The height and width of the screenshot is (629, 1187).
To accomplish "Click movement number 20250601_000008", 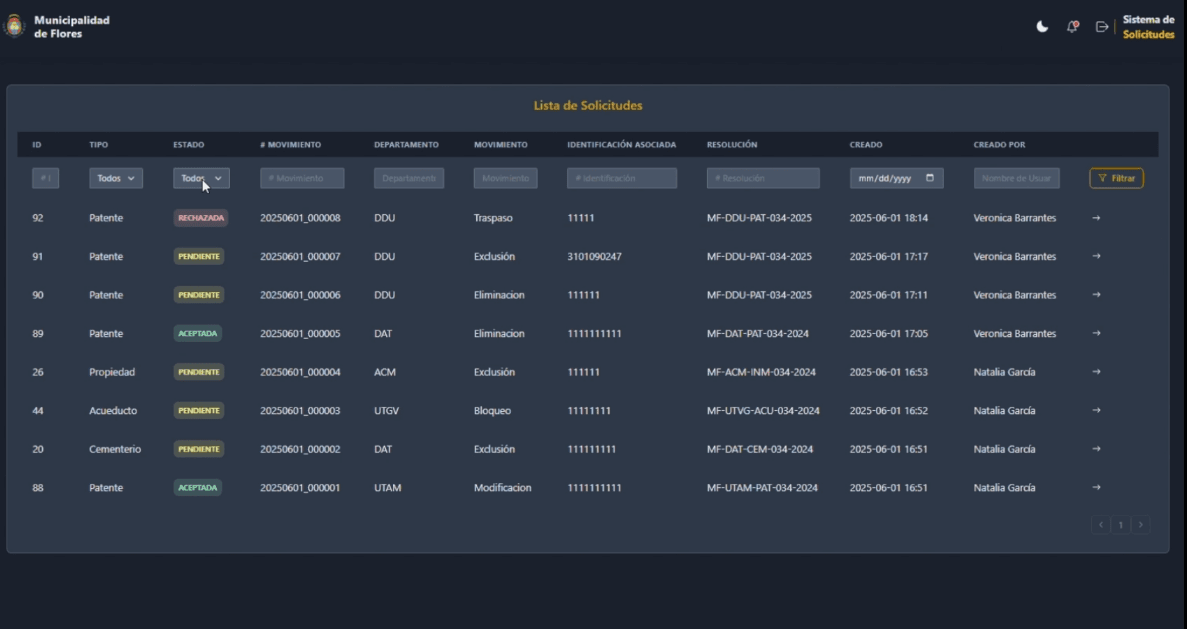I will (300, 218).
